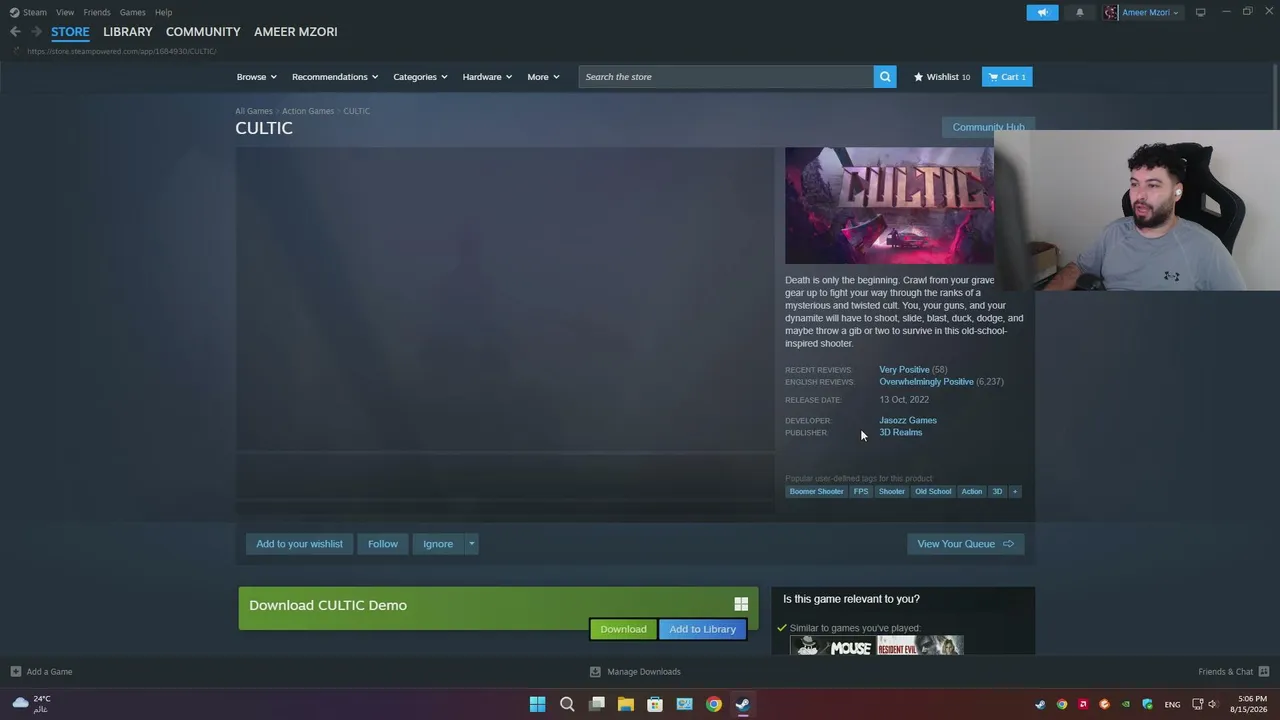The width and height of the screenshot is (1280, 720).
Task: Switch to the LIBRARY tab
Action: point(128,32)
